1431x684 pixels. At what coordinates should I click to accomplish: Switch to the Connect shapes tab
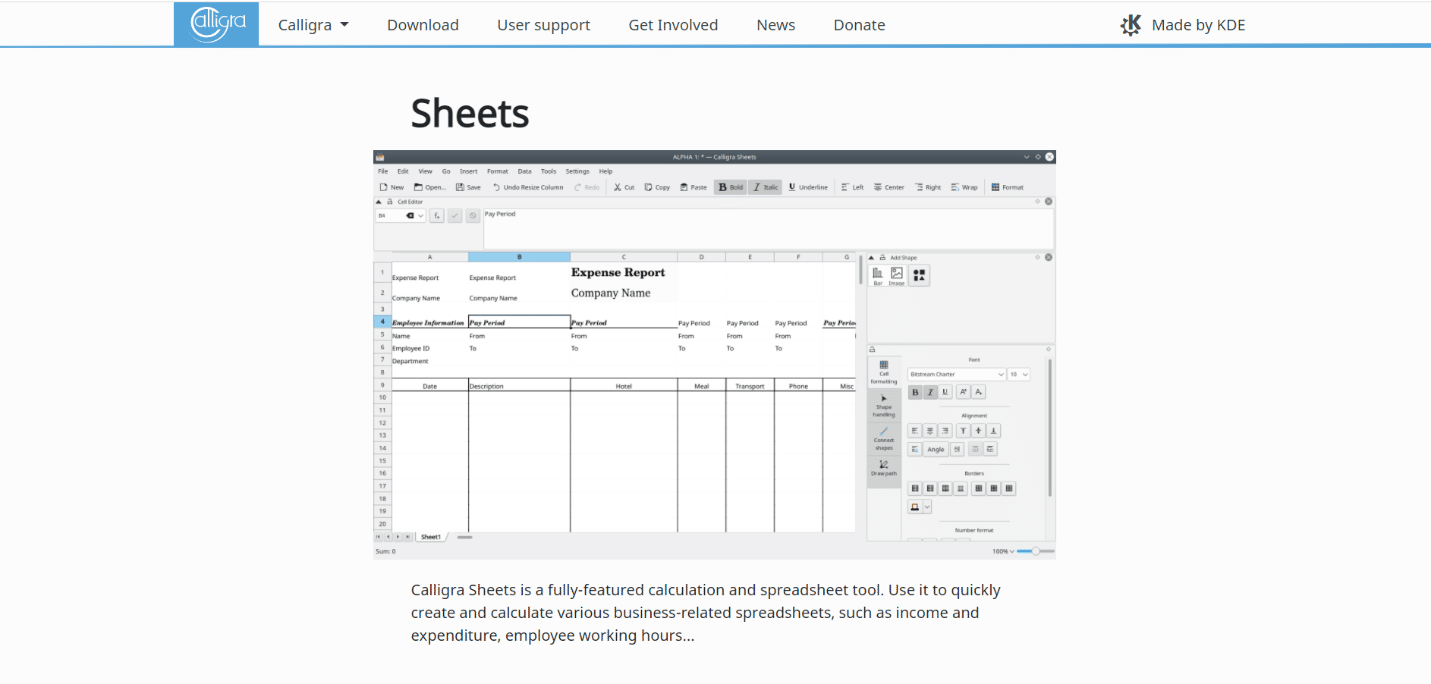tap(884, 438)
